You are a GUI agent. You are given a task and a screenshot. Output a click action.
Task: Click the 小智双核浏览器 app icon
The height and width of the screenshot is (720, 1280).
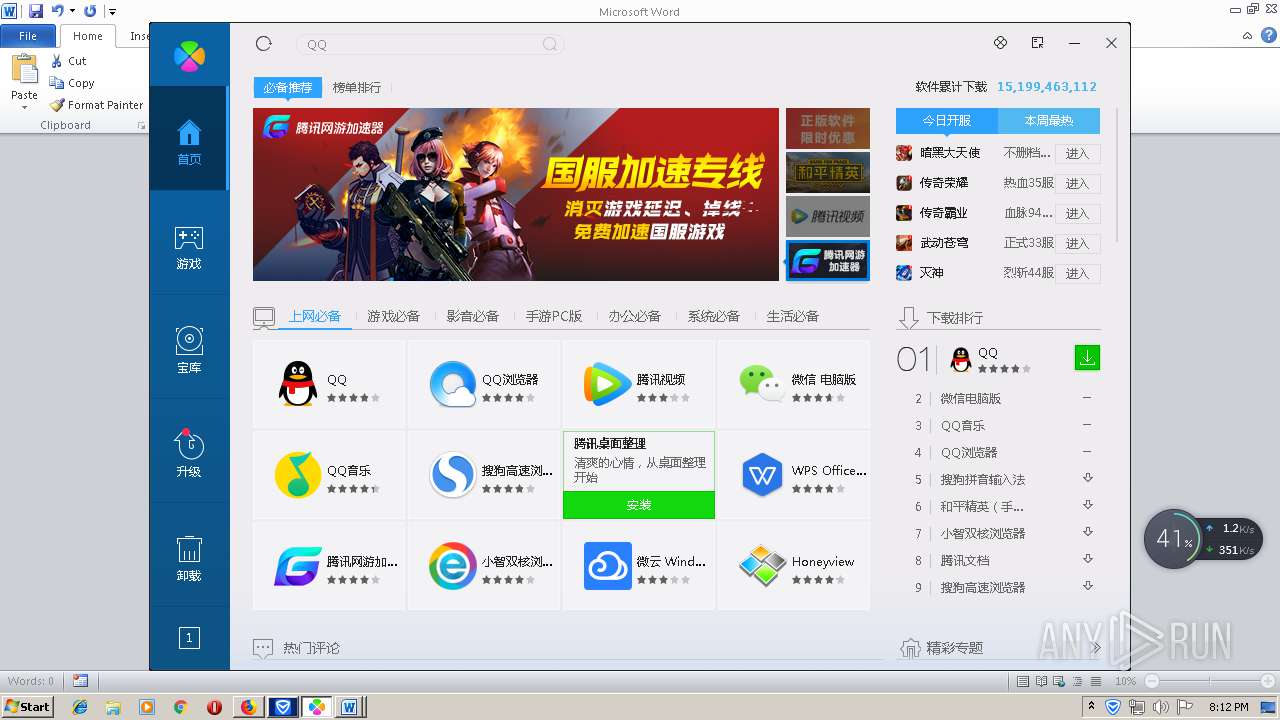coord(453,566)
